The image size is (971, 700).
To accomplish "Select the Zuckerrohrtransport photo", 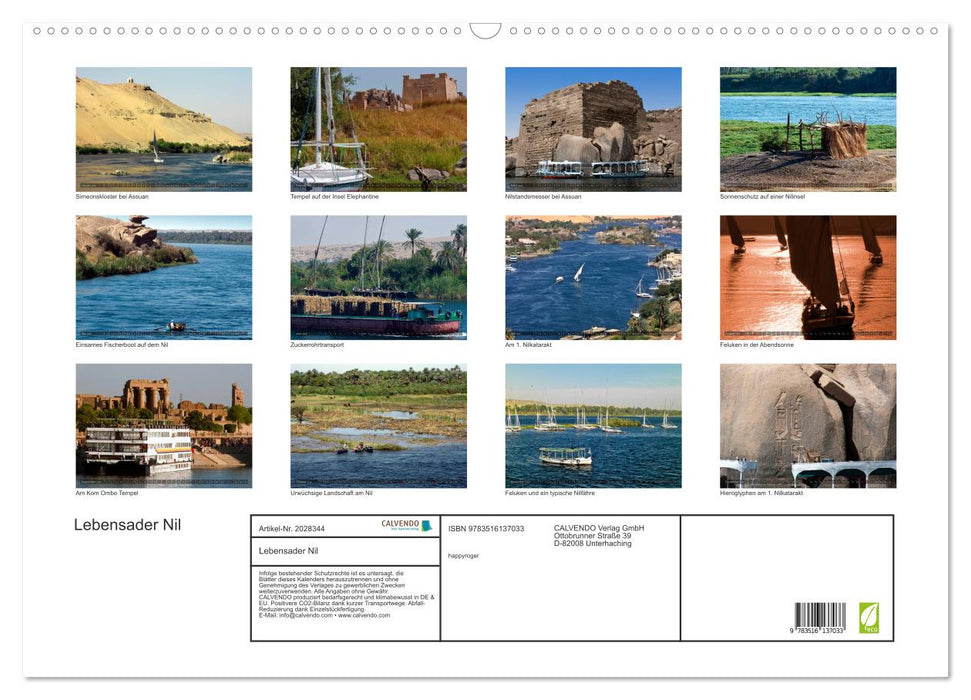I will click(377, 277).
